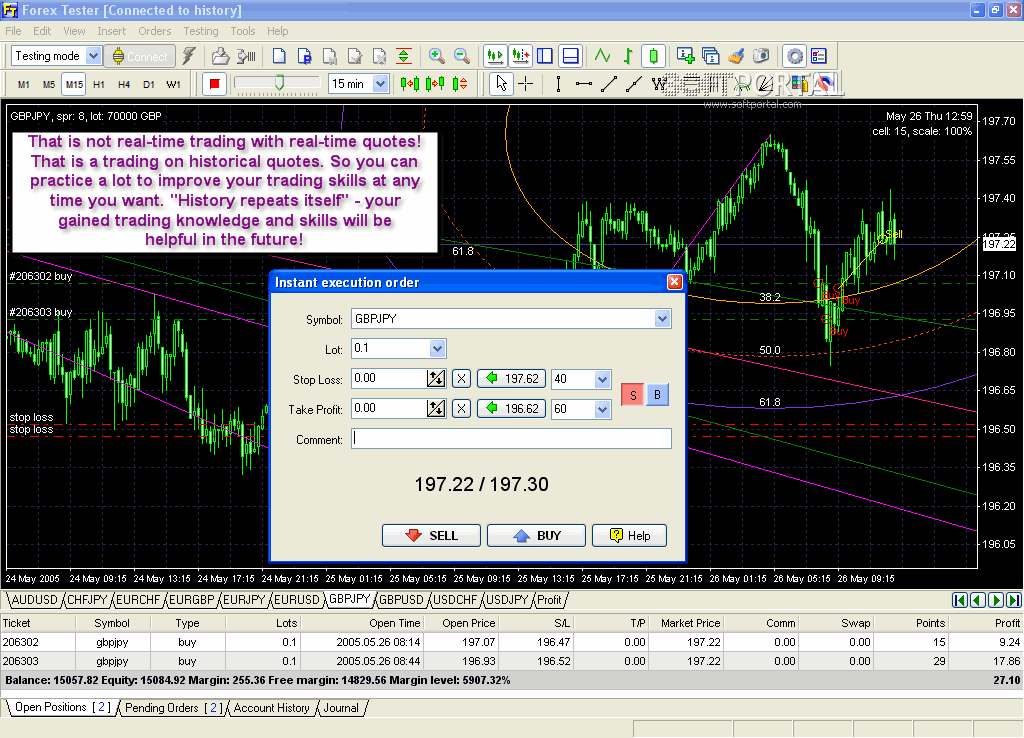1024x738 pixels.
Task: Select the crosshair tool
Action: (526, 84)
